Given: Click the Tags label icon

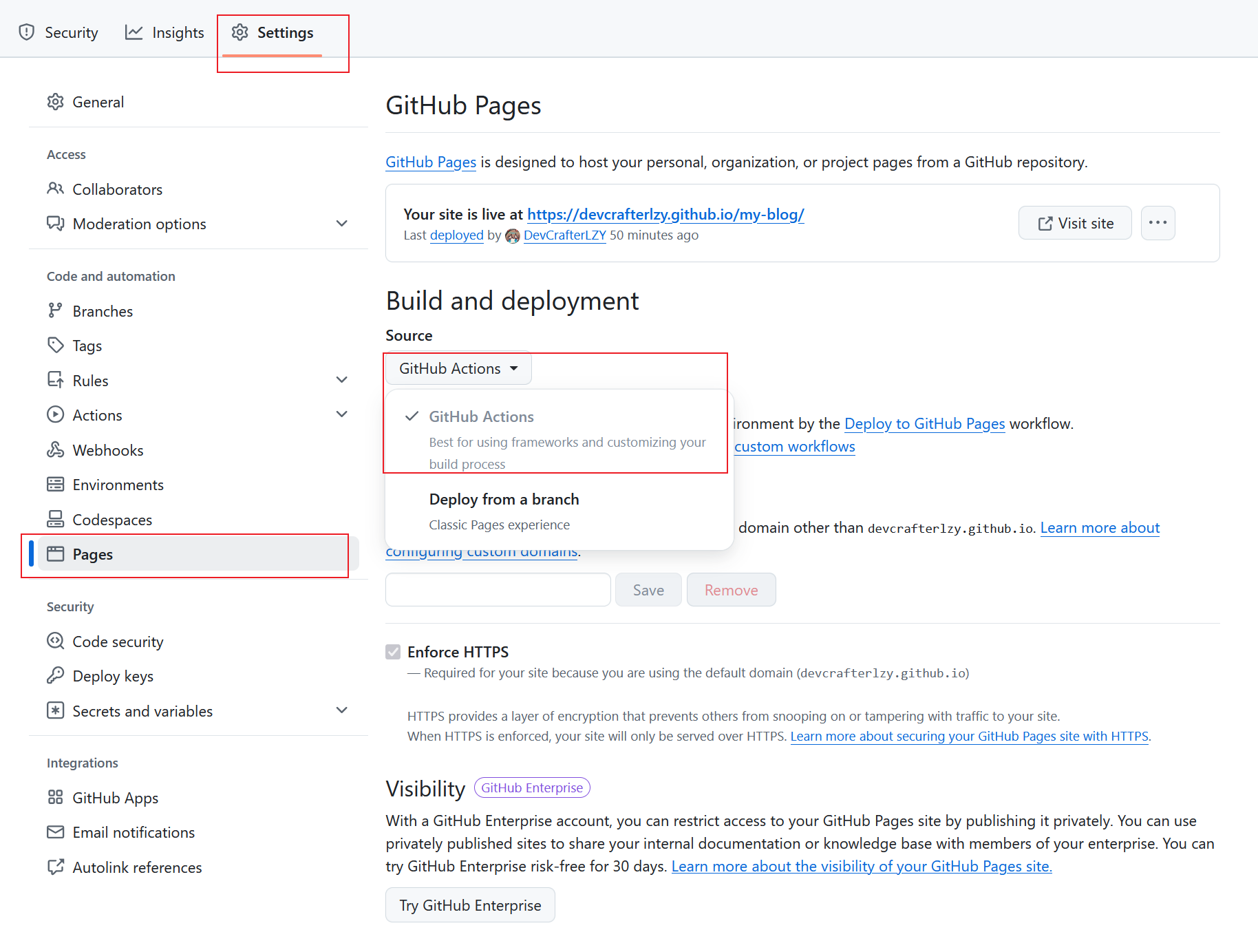Looking at the screenshot, I should 55,346.
